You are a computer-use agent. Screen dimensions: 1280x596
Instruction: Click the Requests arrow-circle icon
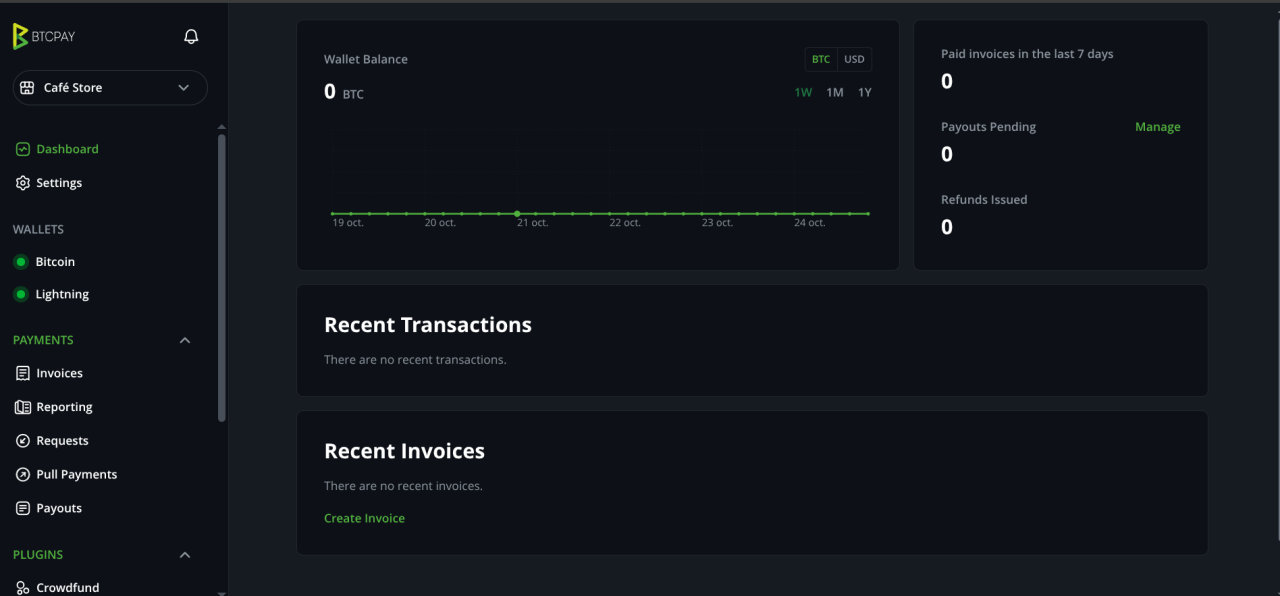pos(22,441)
